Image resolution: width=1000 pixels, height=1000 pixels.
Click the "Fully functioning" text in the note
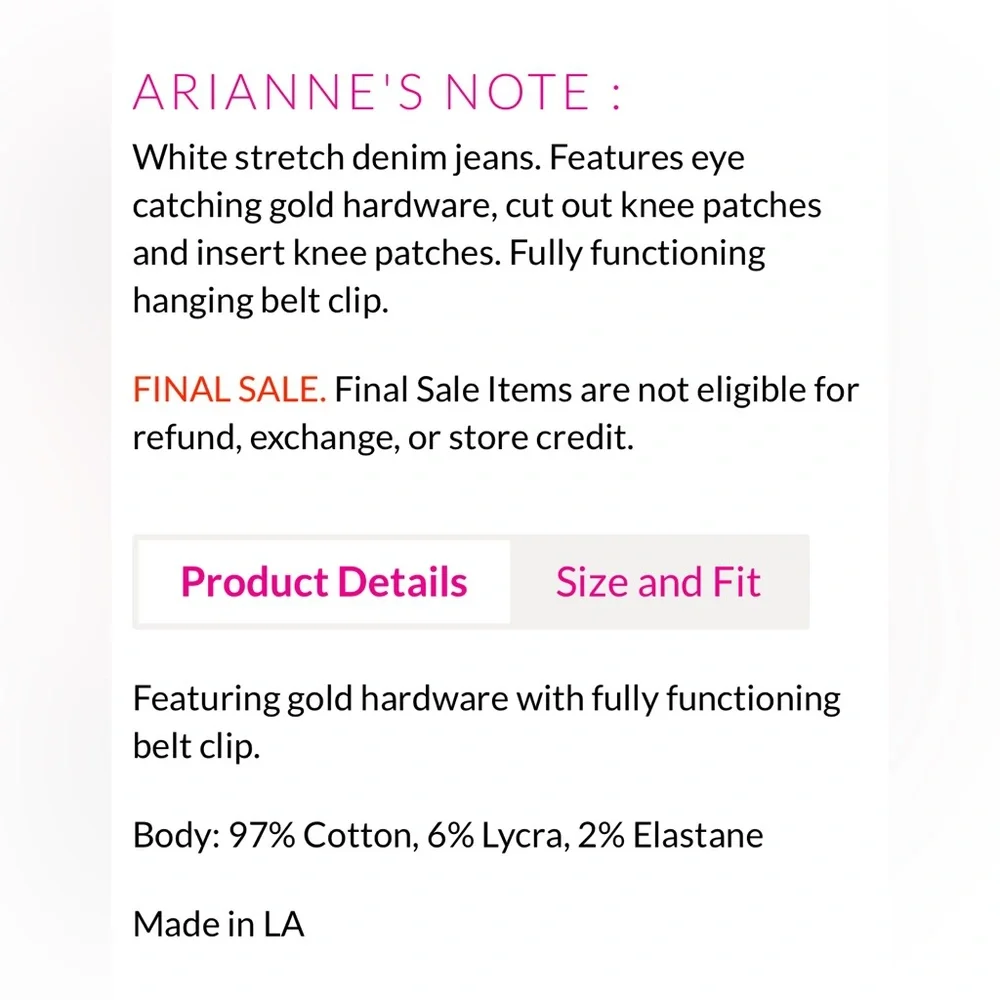coord(637,253)
